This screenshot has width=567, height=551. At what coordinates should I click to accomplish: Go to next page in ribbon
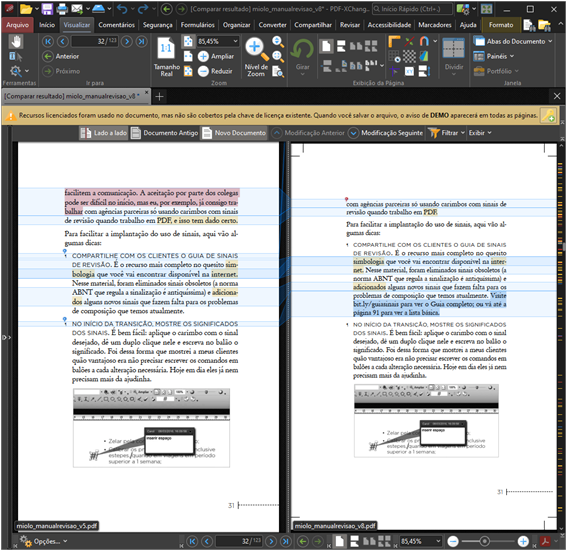click(x=127, y=42)
